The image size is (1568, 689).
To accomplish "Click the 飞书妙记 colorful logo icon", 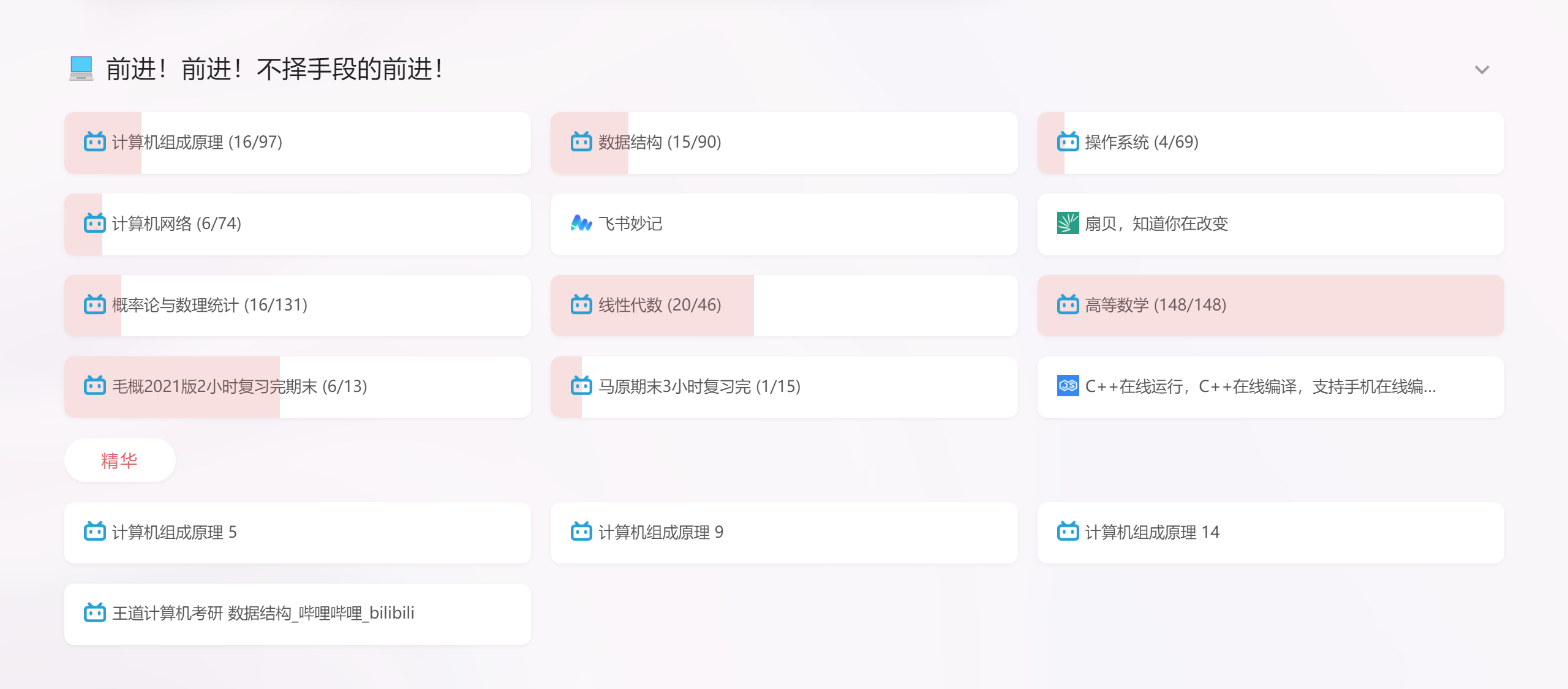I will (581, 224).
